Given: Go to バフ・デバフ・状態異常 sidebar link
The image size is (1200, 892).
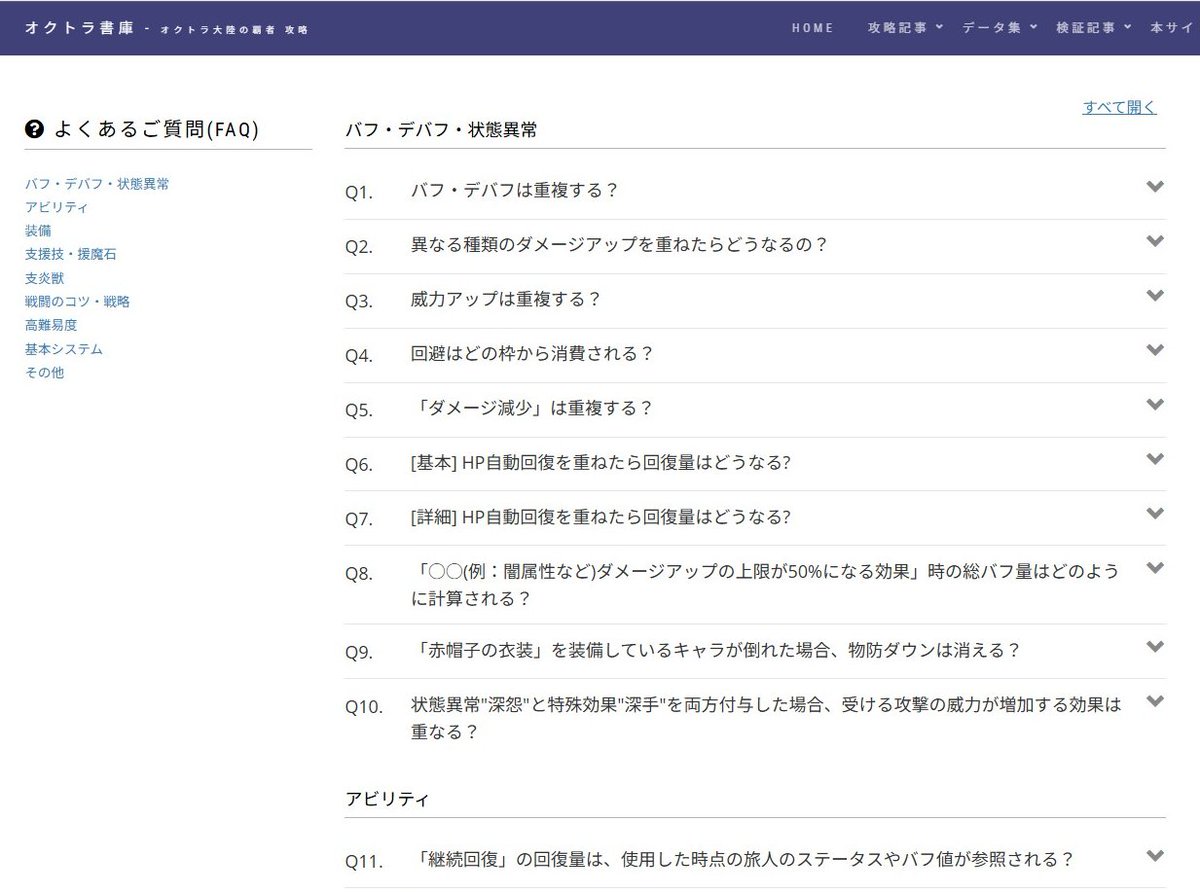Looking at the screenshot, I should click(97, 184).
